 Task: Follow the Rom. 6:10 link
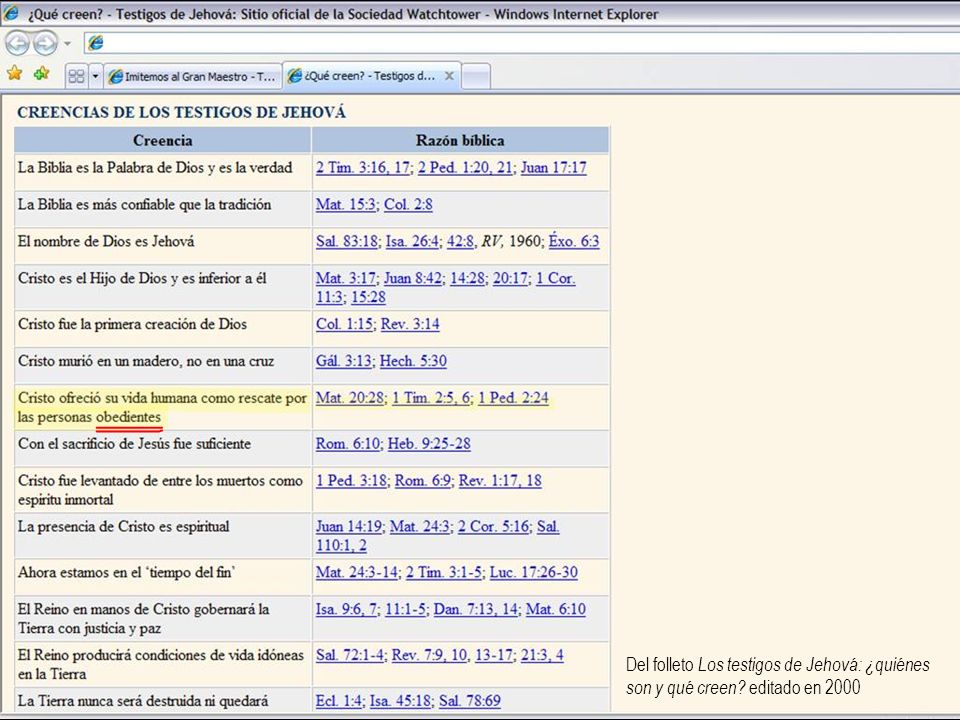[348, 443]
